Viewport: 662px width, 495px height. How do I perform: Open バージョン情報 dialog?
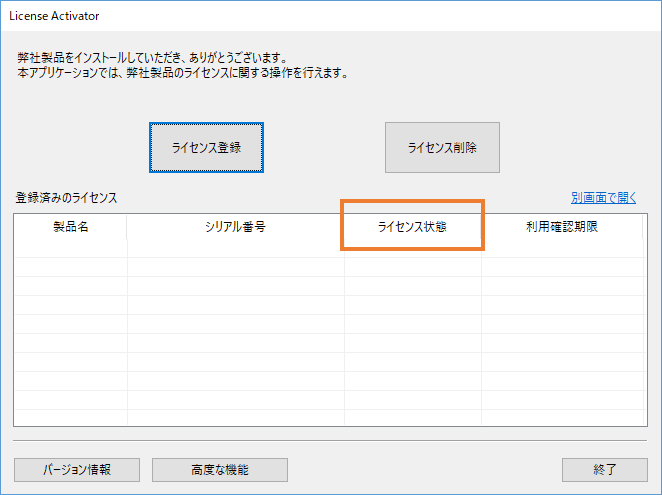77,470
